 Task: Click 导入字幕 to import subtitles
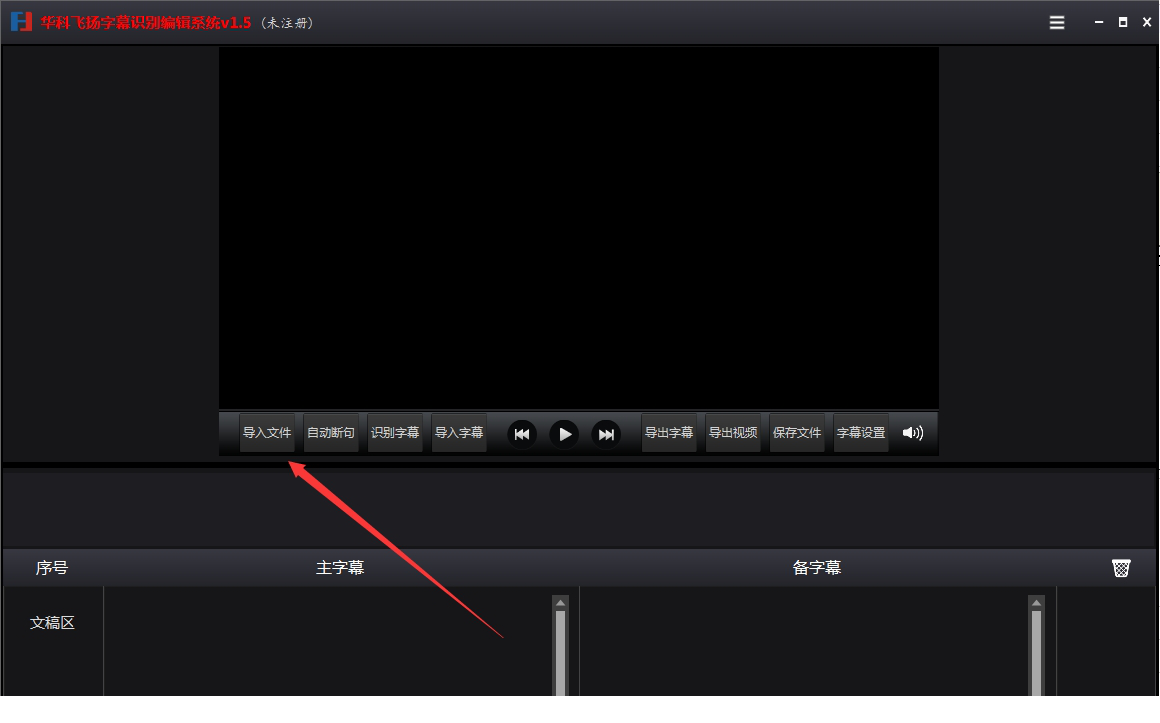(x=459, y=433)
